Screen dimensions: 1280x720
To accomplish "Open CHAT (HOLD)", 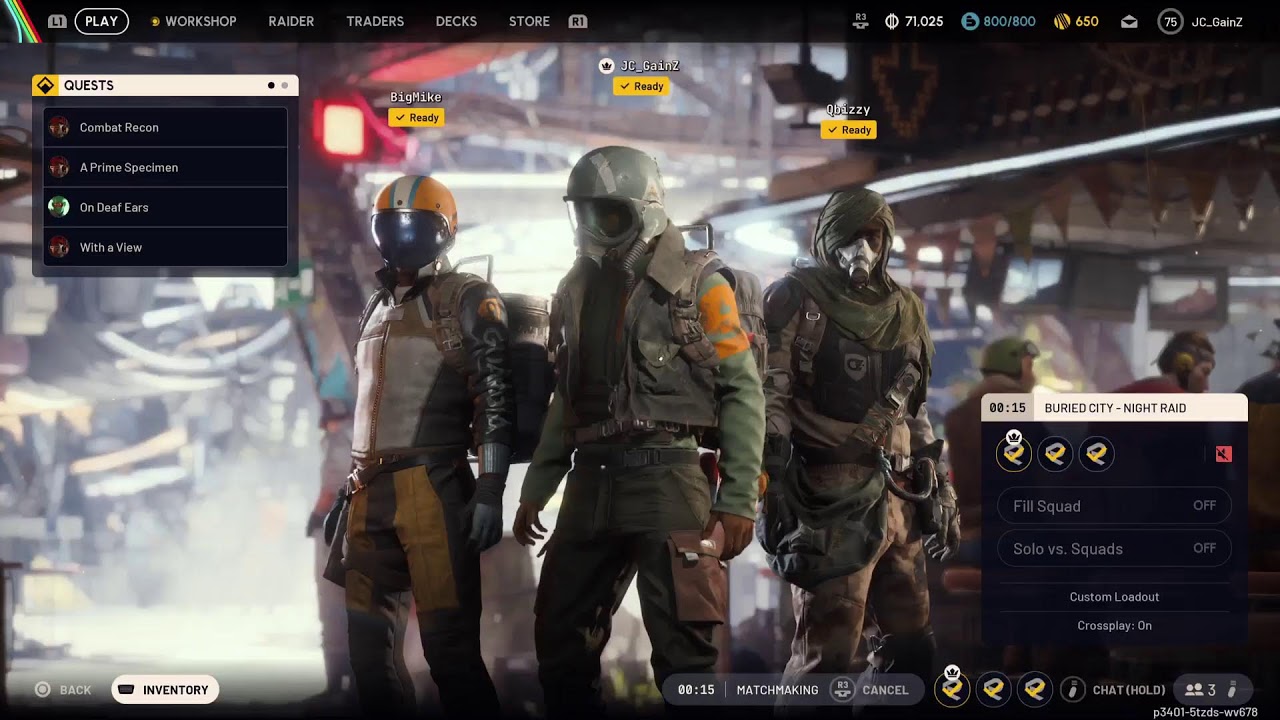I will [x=1129, y=690].
